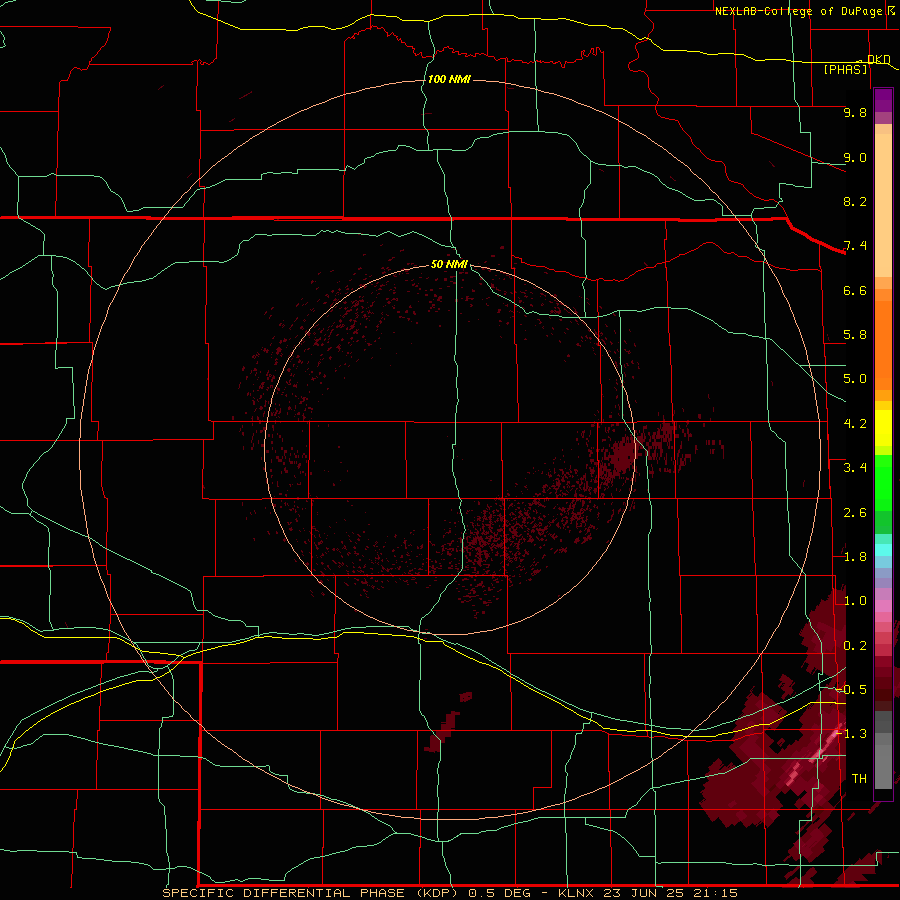
Task: Click the bright green band of the color scale
Action: click(x=883, y=483)
